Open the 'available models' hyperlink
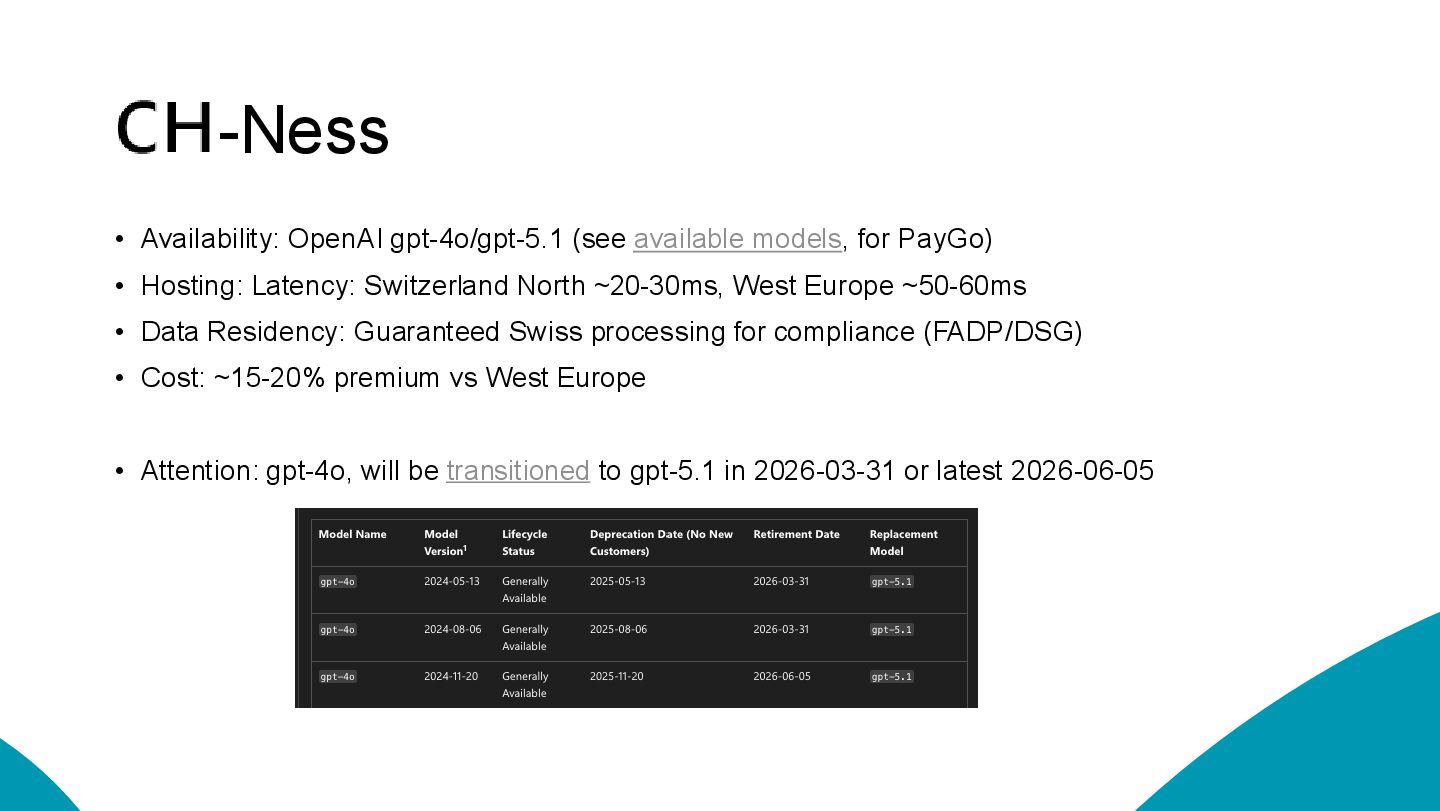Image resolution: width=1440 pixels, height=811 pixels. pyautogui.click(x=737, y=239)
